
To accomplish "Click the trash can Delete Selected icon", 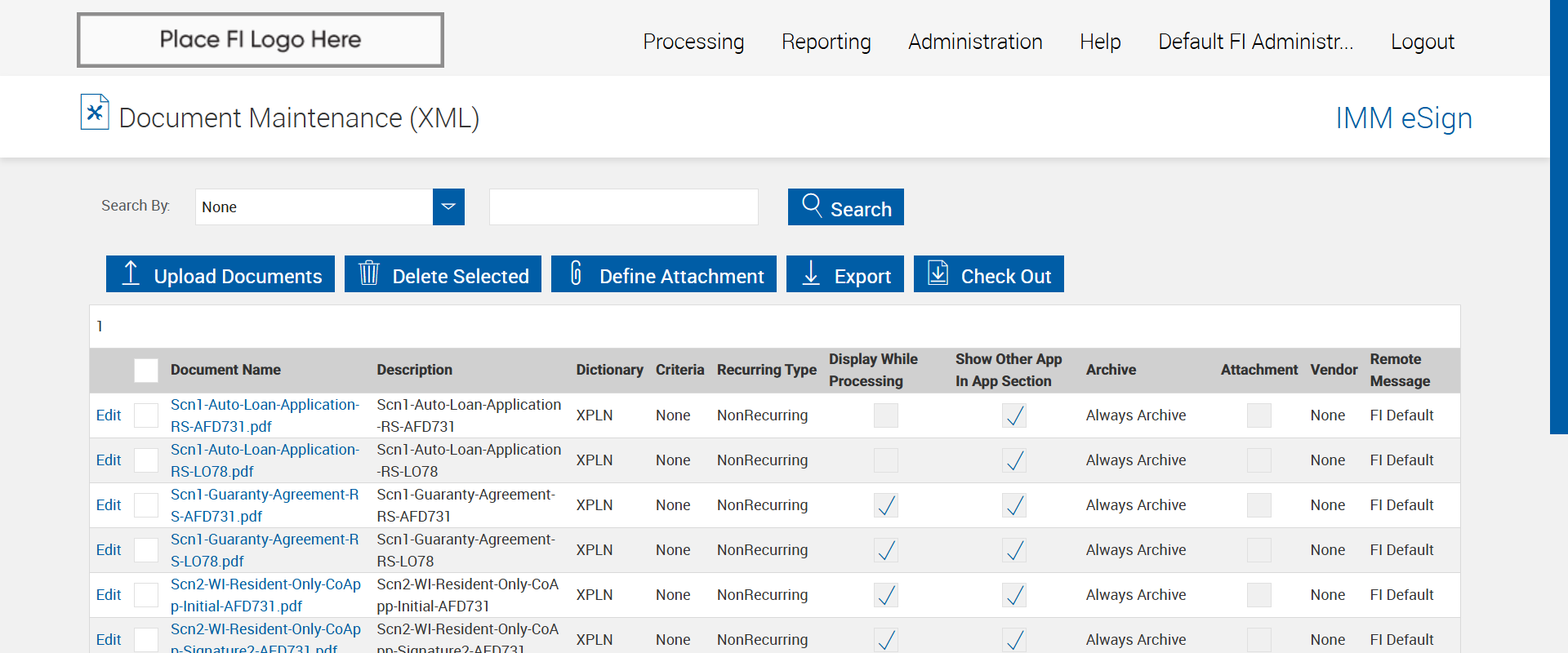I will pos(369,273).
